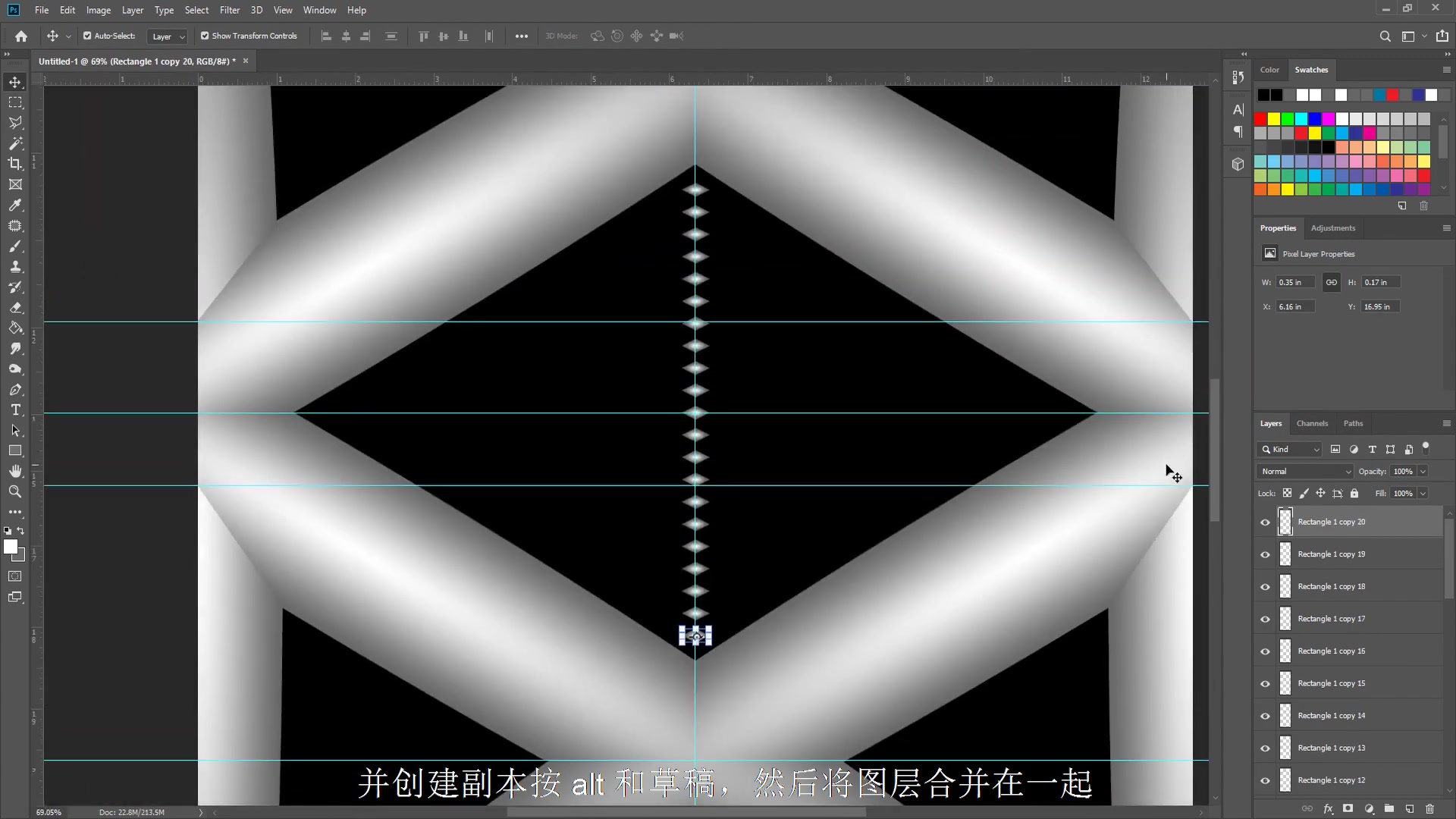
Task: Hide the Rectangle 1 copy 19 layer
Action: [1265, 554]
